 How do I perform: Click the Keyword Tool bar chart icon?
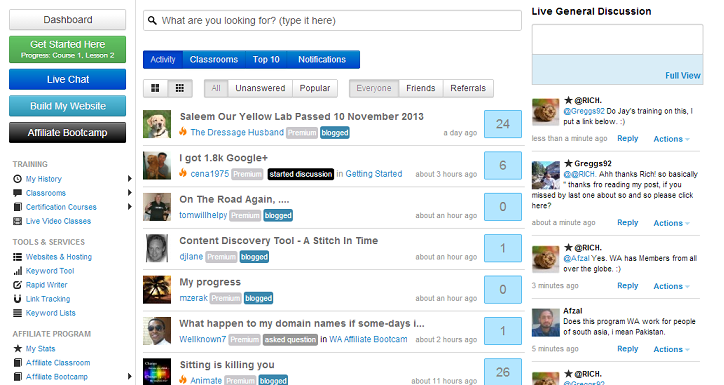click(18, 271)
